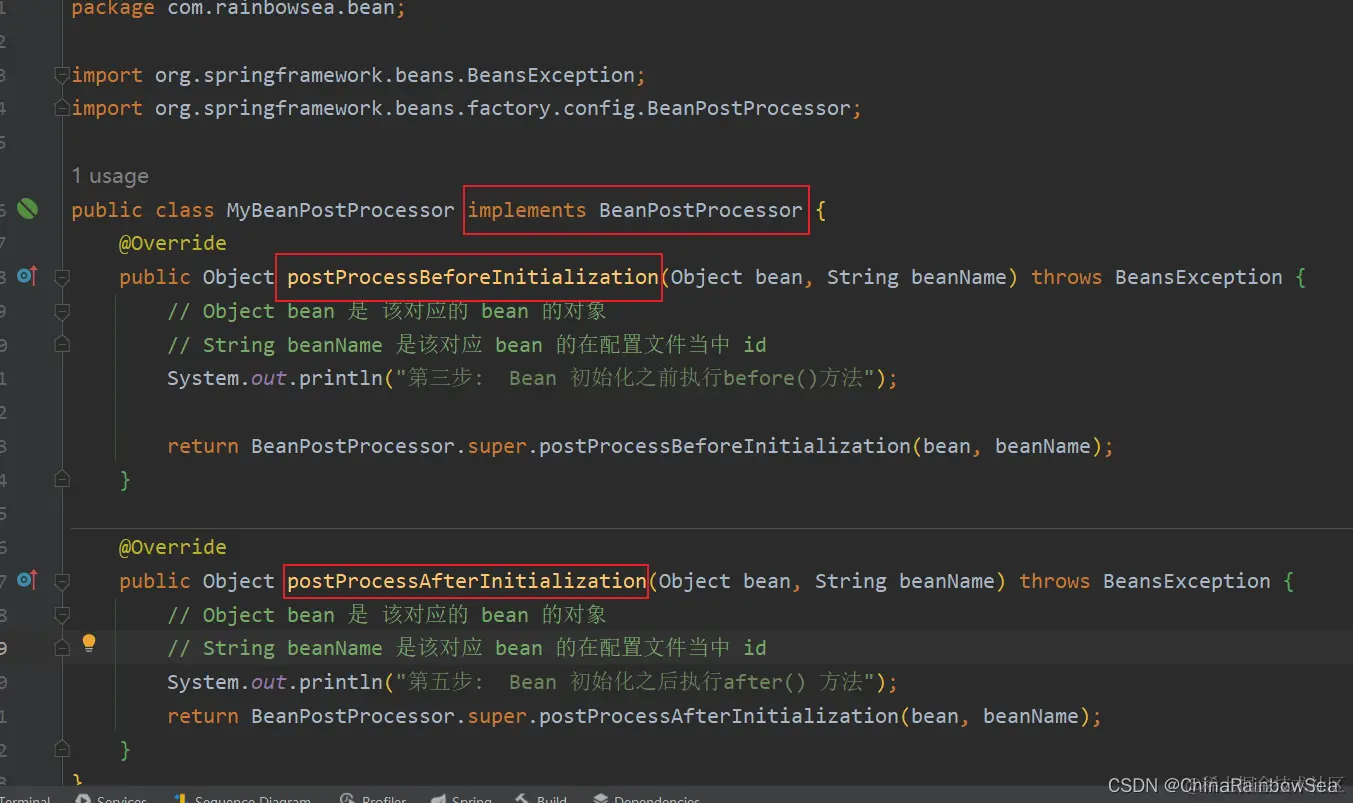
Task: Click 'BeanPostProcessor' after the implements keyword
Action: (x=700, y=210)
